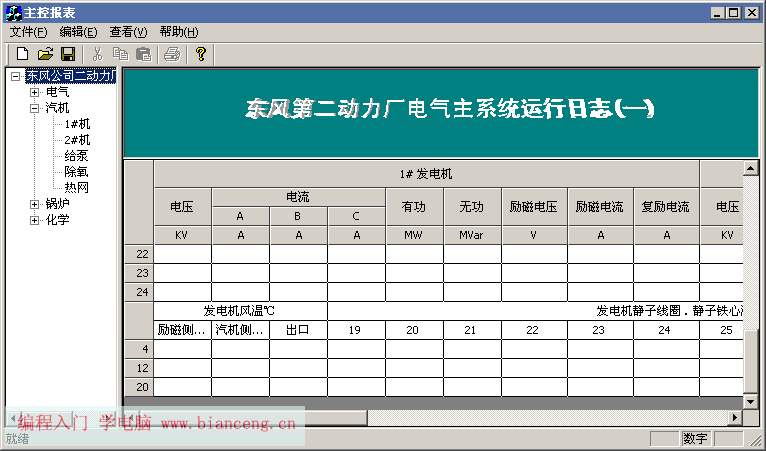Image resolution: width=766 pixels, height=451 pixels.
Task: Expand the 化学 tree node
Action: pyautogui.click(x=34, y=220)
